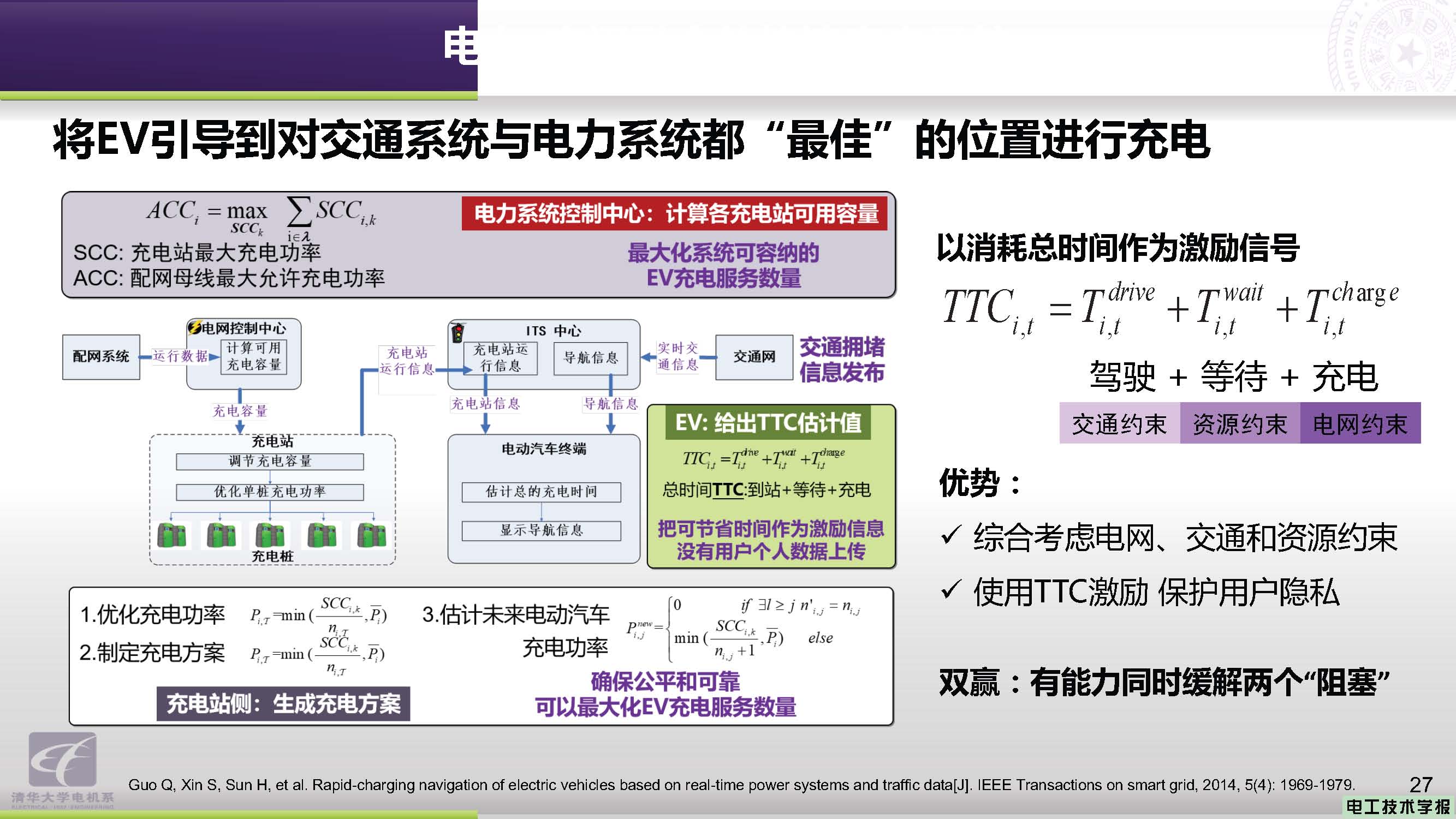The image size is (1456, 819).
Task: Click the text 驾驶 + 等待 + 充电
Action: coord(1233,376)
